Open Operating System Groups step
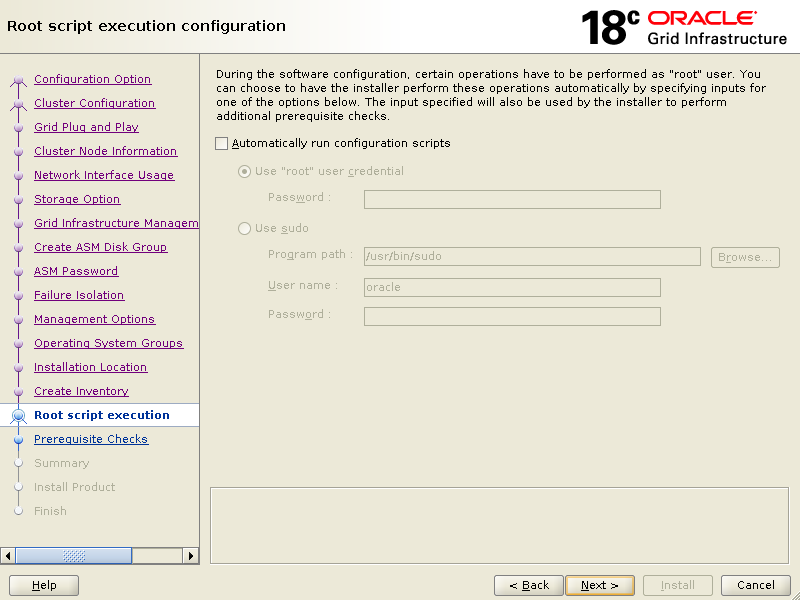This screenshot has width=800, height=600. [x=108, y=343]
